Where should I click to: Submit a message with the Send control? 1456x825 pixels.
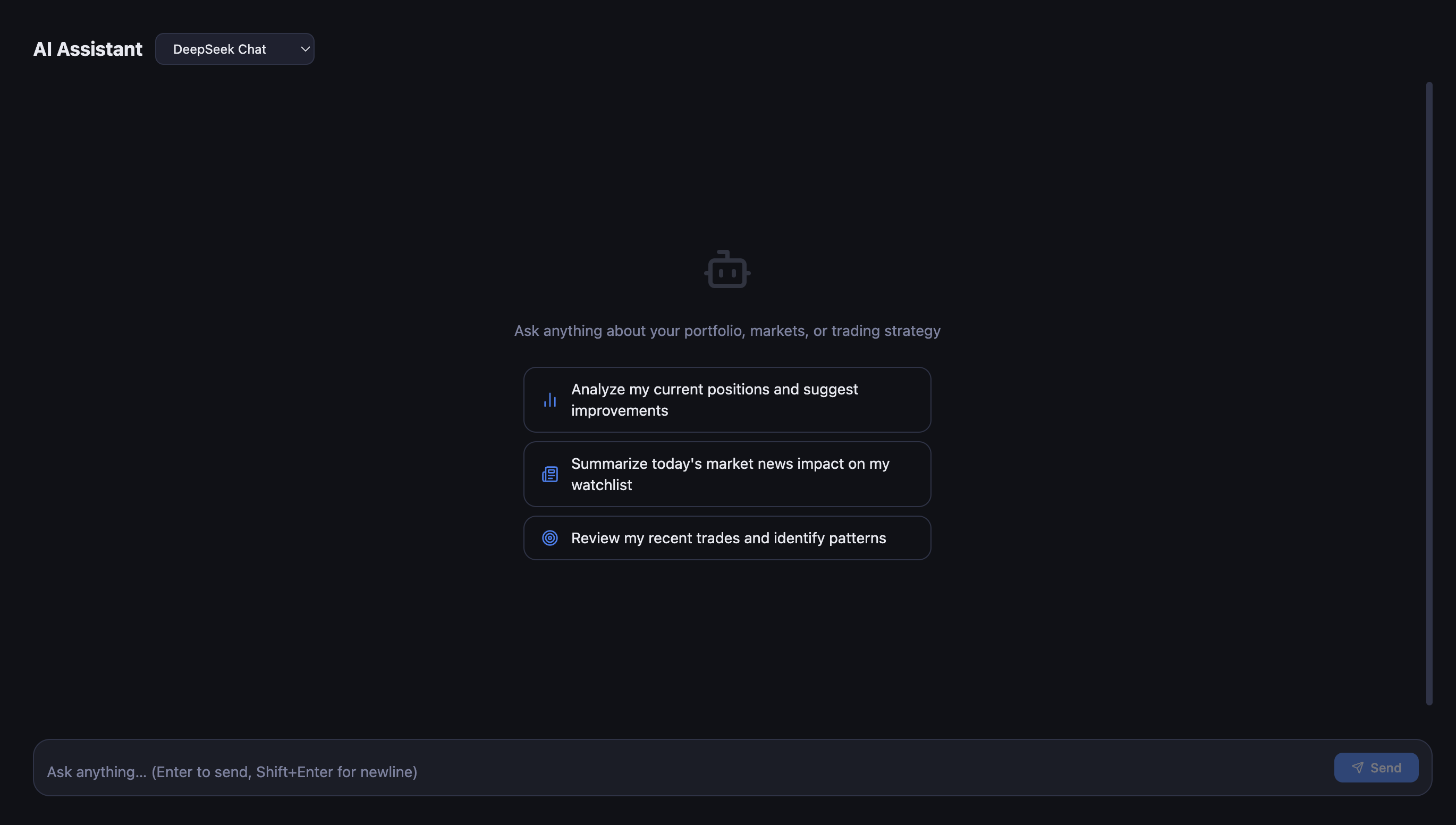(x=1376, y=767)
